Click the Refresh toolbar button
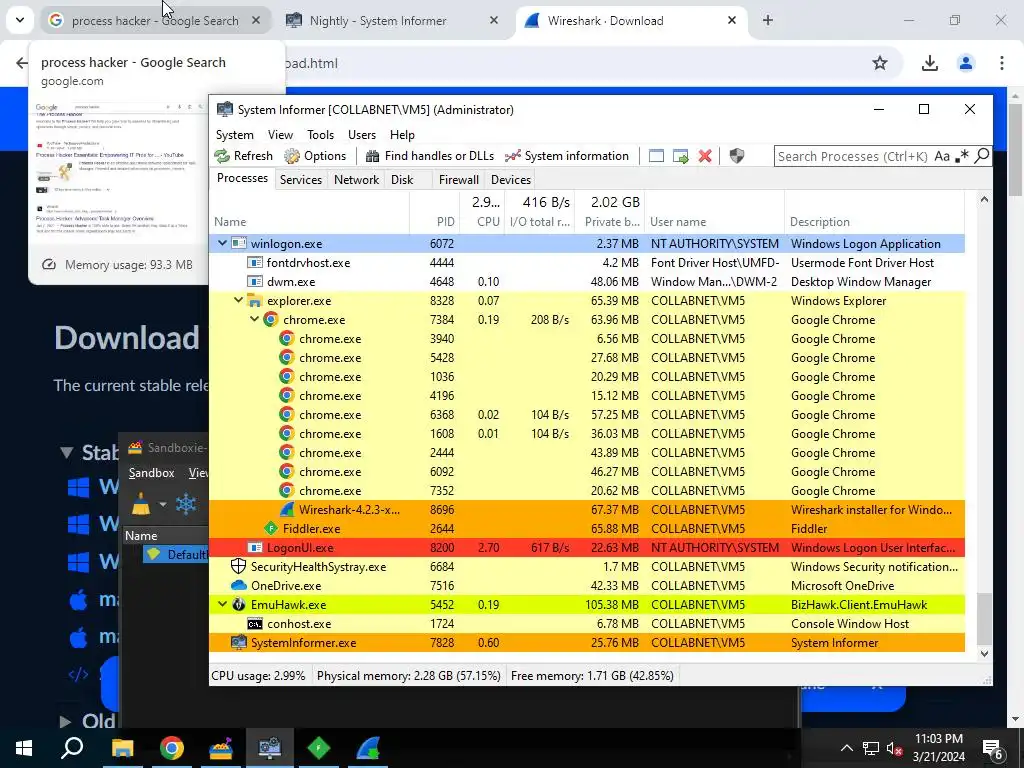 244,156
